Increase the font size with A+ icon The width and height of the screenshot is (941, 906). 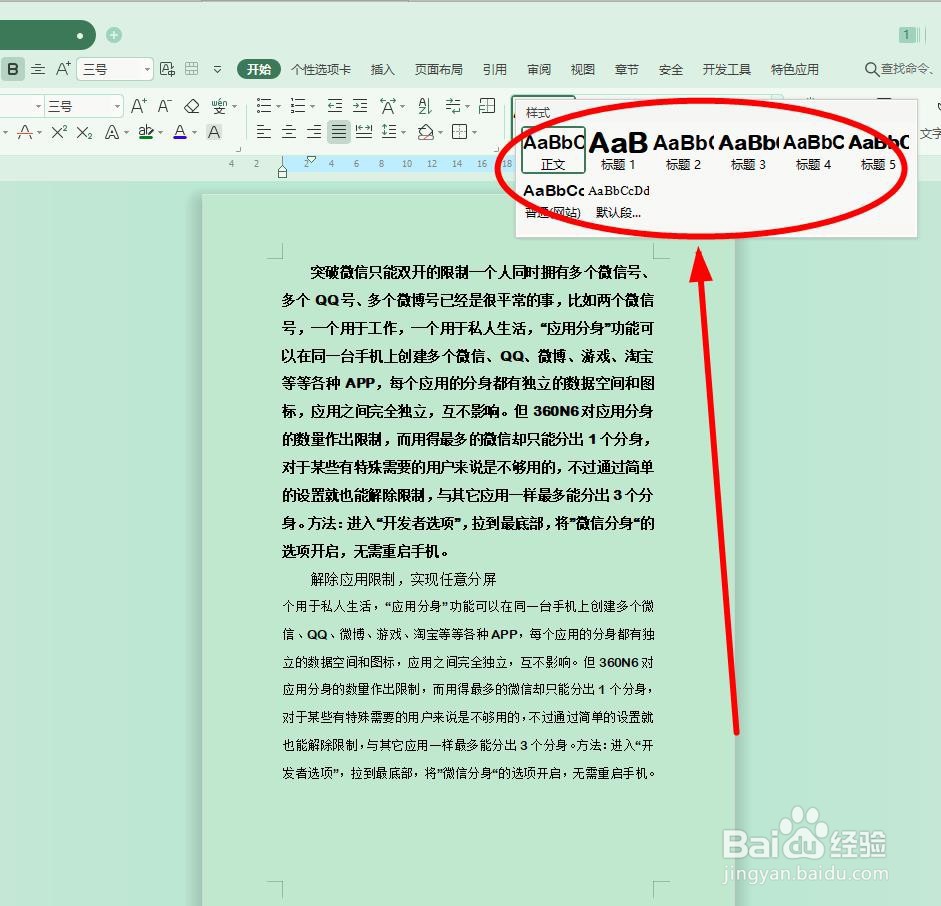click(139, 106)
